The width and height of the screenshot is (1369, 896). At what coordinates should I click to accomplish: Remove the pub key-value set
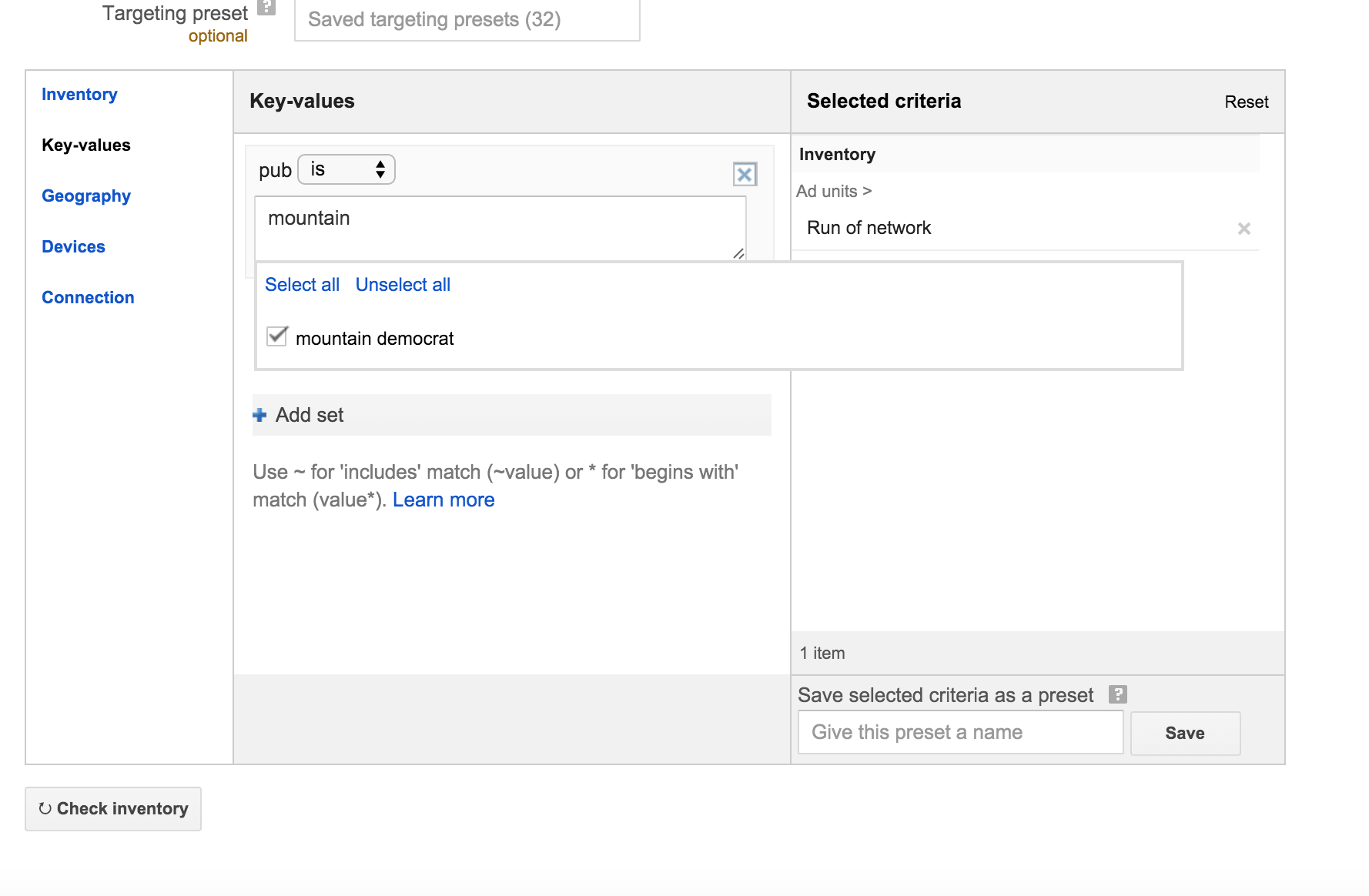coord(745,175)
